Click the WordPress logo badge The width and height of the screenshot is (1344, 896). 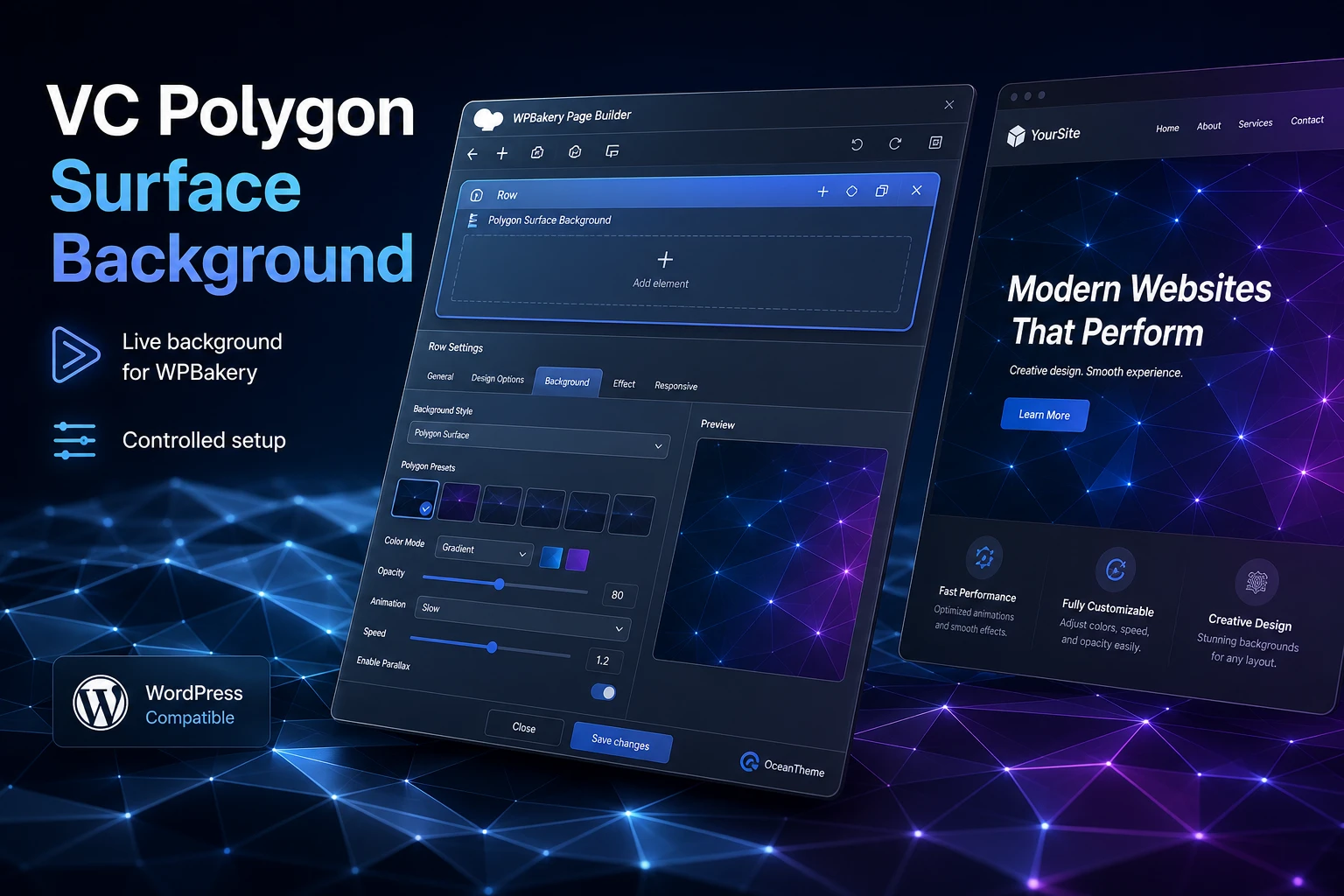tap(101, 703)
